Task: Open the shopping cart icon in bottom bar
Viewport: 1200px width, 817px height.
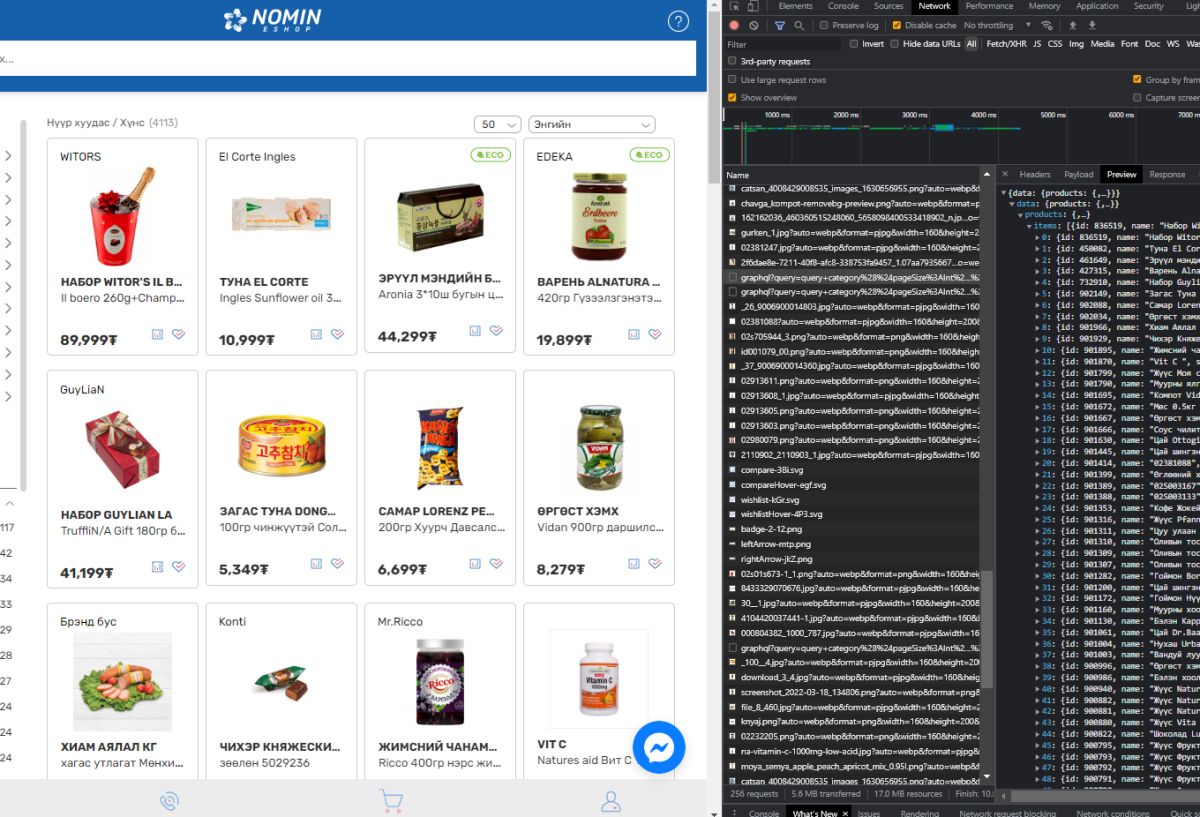Action: [x=390, y=801]
